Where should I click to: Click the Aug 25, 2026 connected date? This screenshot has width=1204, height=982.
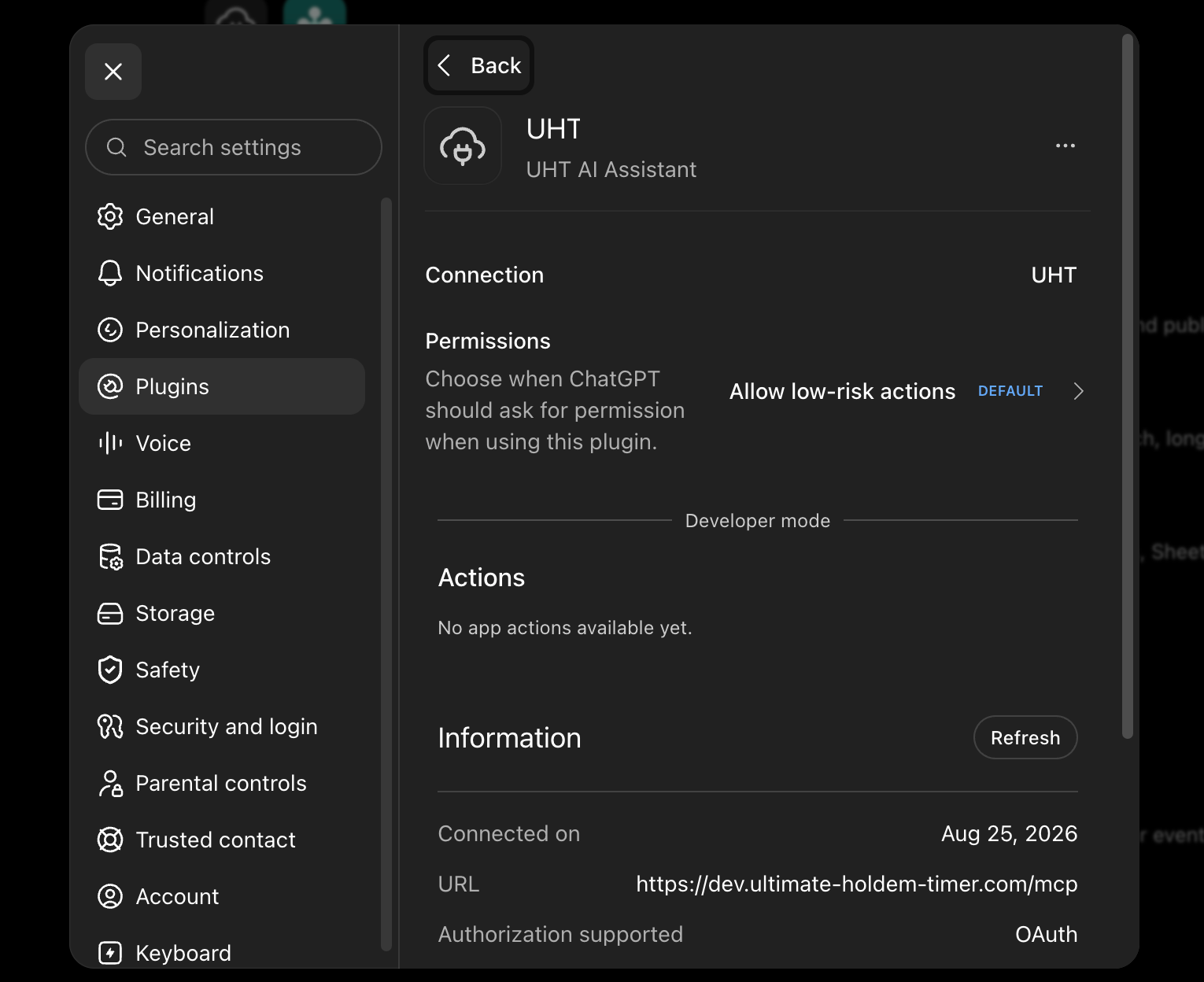(x=1010, y=833)
